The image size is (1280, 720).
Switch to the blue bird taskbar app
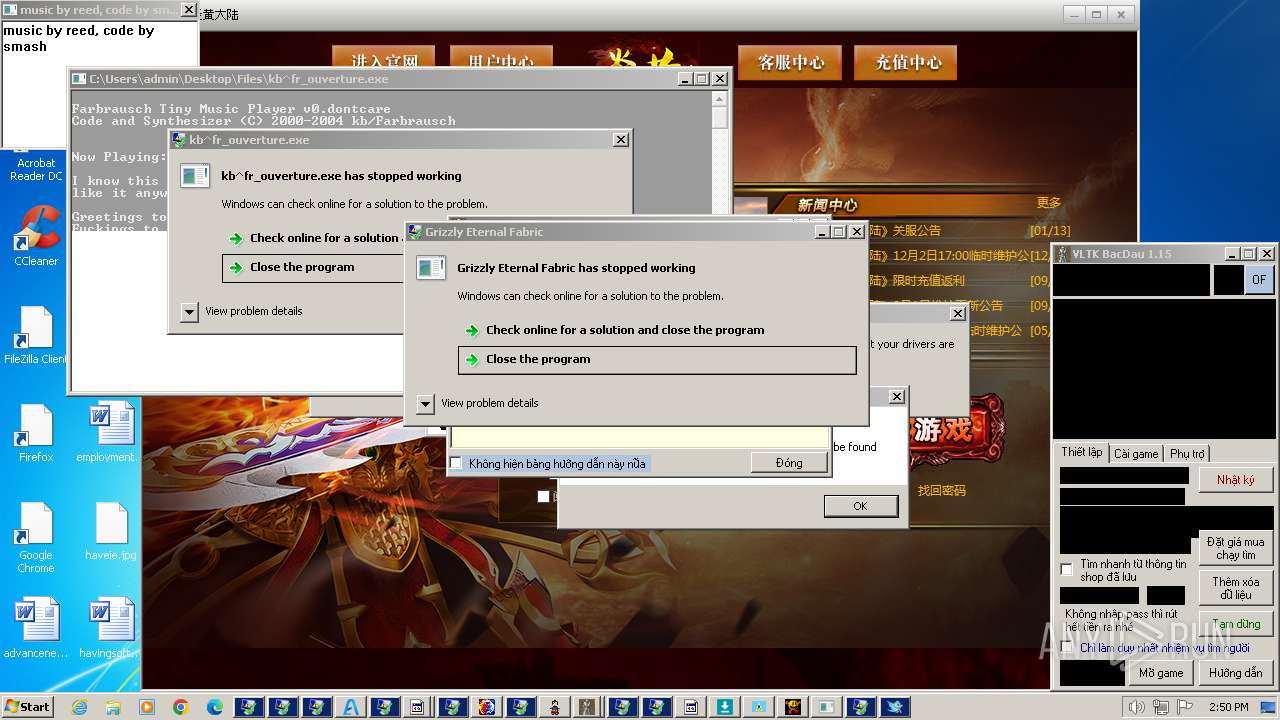[x=895, y=707]
